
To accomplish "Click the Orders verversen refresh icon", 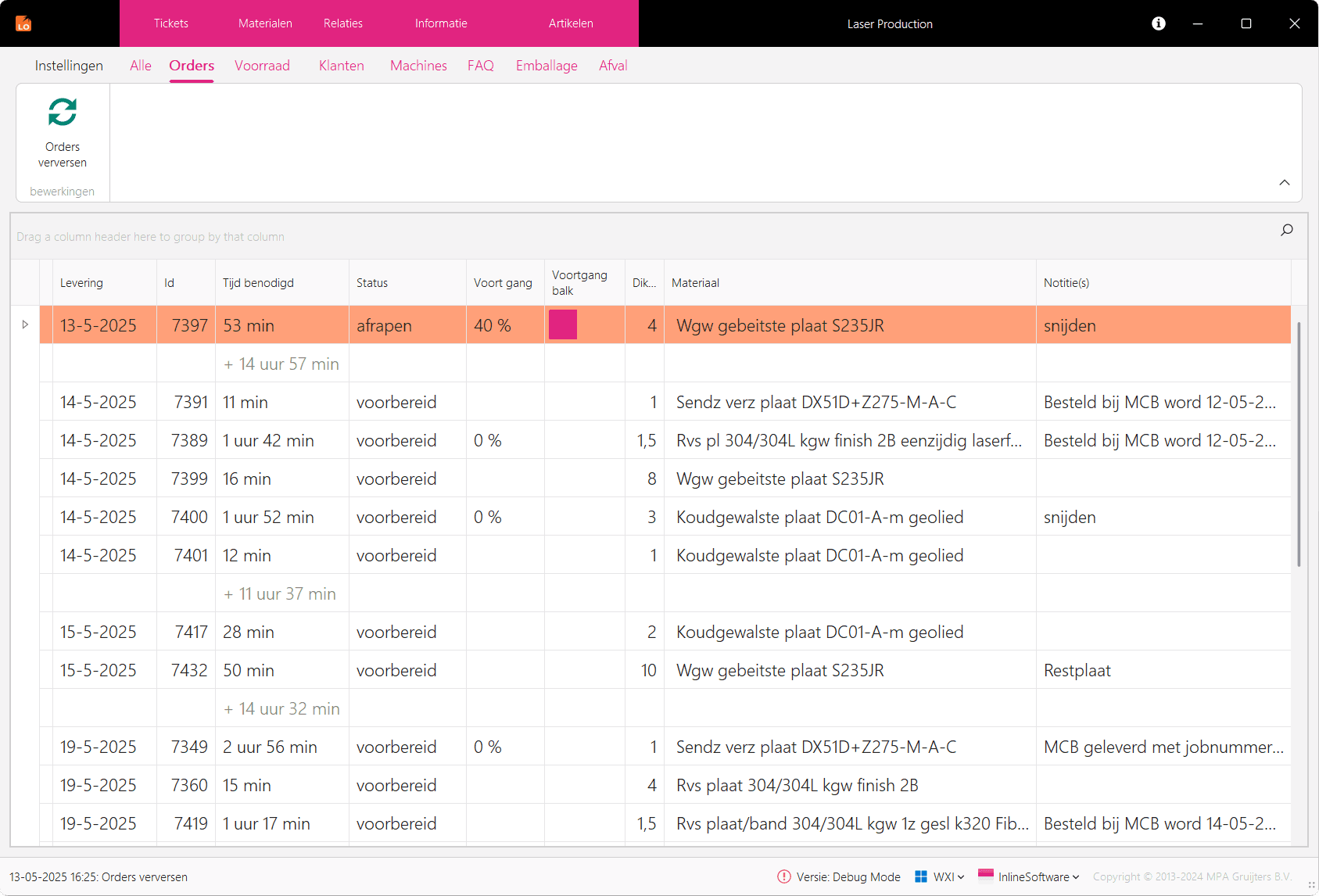I will click(63, 112).
